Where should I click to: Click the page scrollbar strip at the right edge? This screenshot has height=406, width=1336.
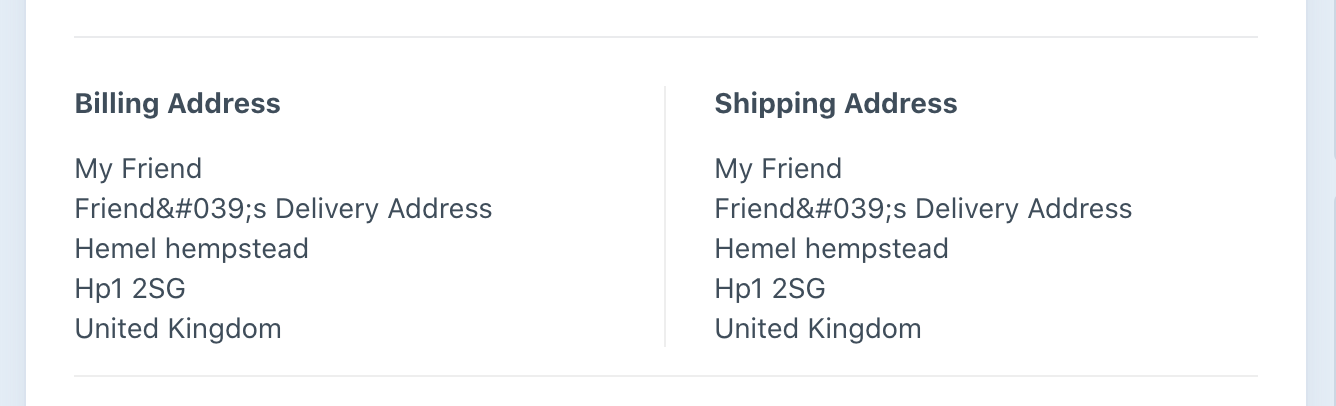point(1332,203)
